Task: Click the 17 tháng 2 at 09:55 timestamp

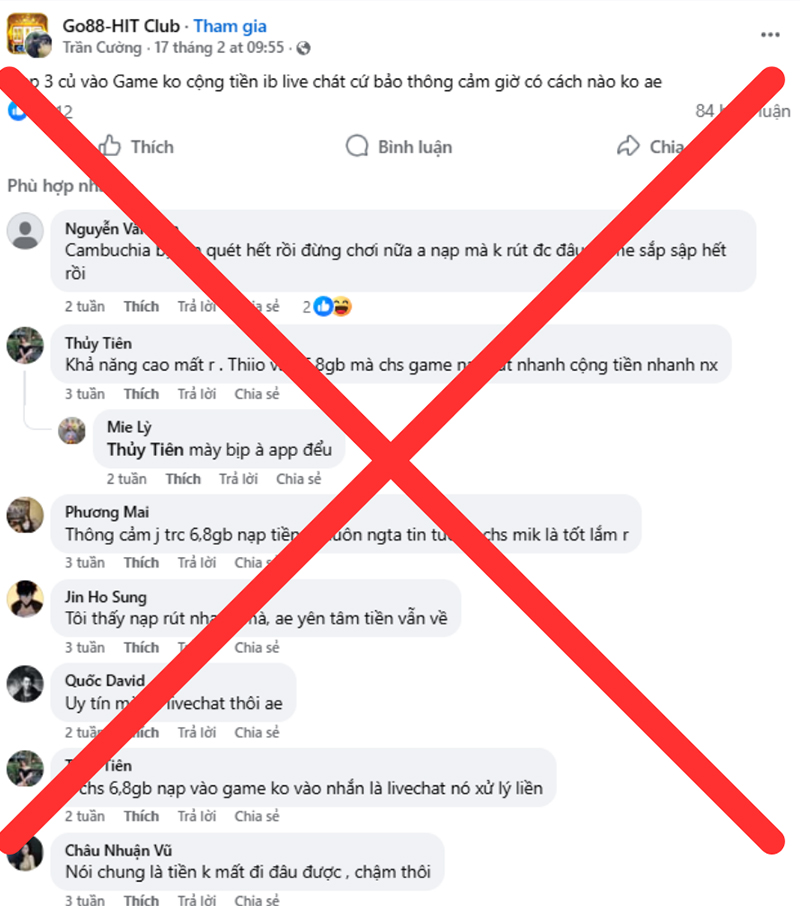Action: (219, 47)
